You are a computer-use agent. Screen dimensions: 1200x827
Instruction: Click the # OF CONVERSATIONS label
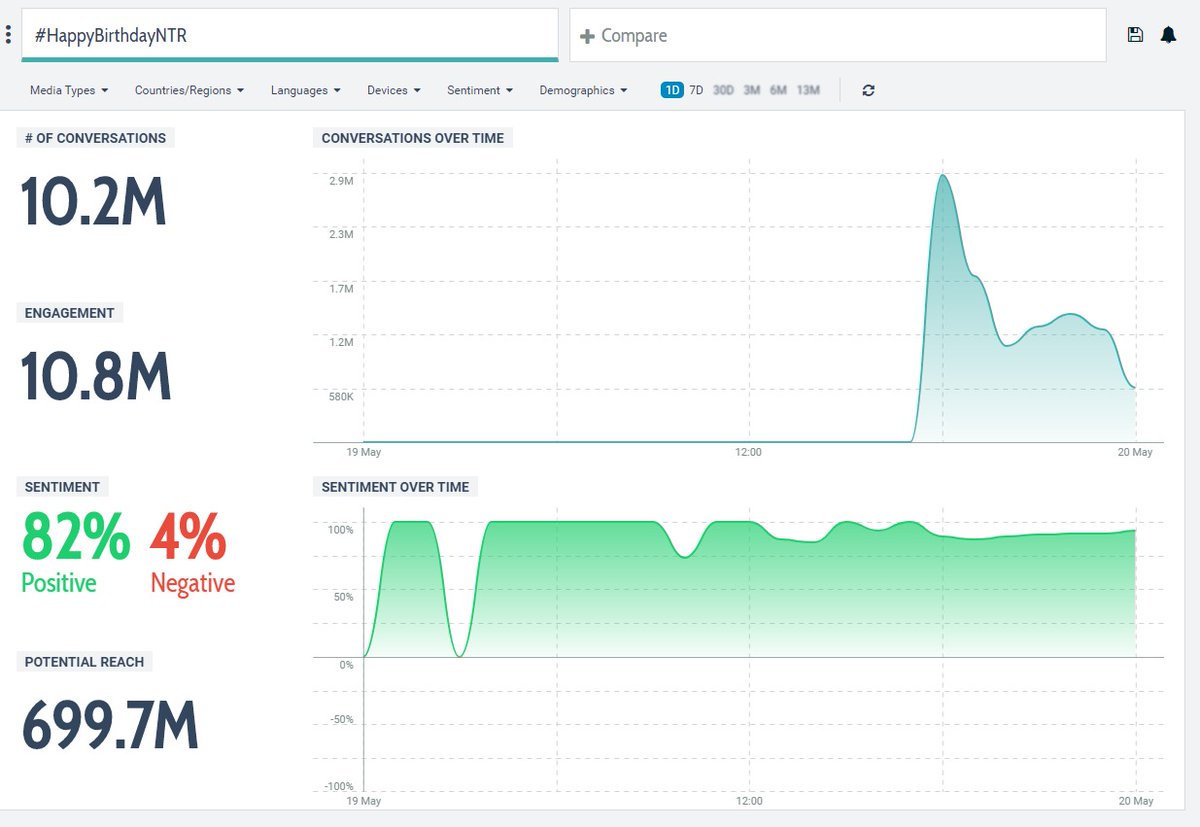pyautogui.click(x=96, y=138)
